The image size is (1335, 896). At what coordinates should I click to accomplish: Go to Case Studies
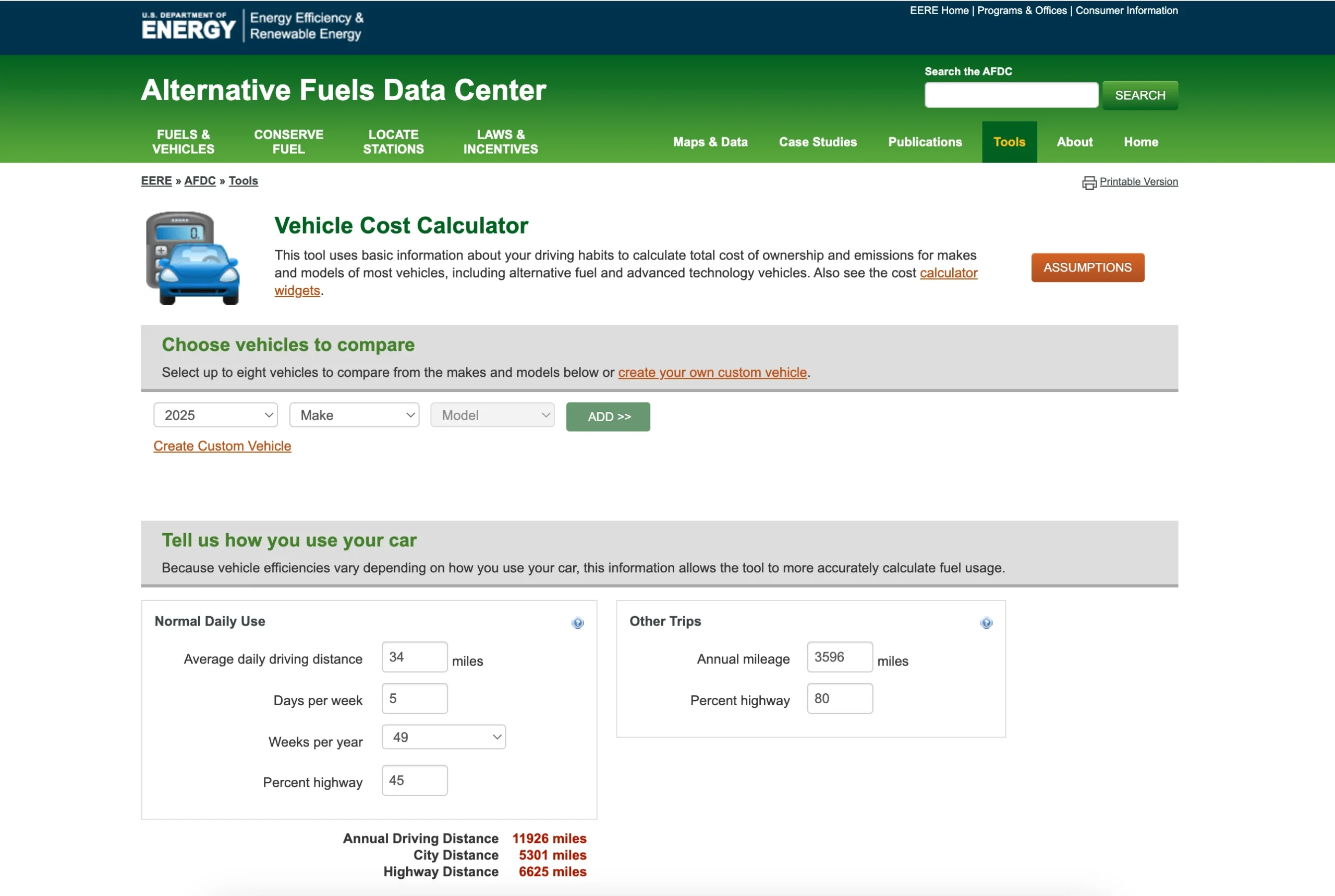(818, 142)
